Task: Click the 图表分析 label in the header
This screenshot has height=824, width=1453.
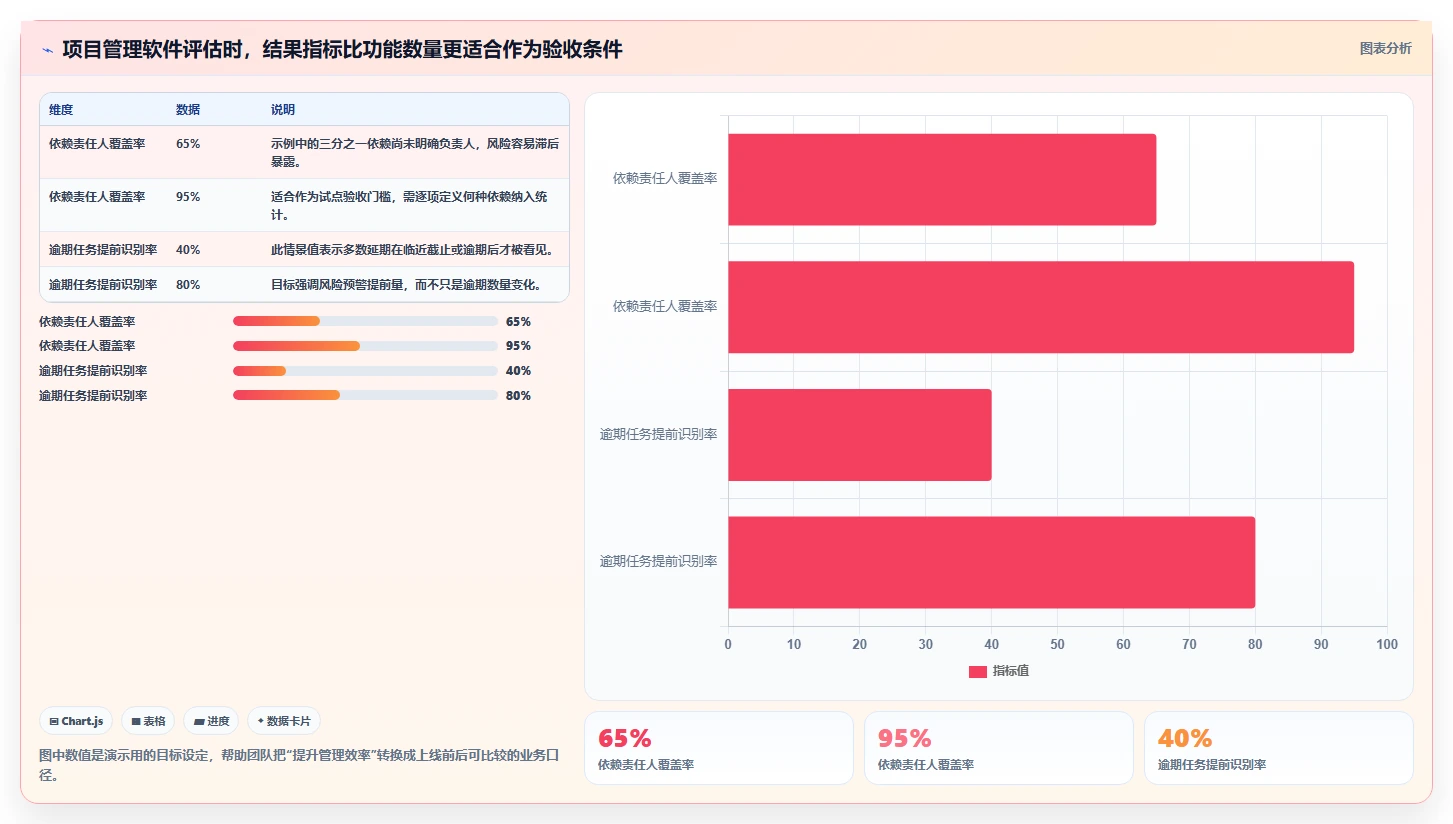Action: pyautogui.click(x=1385, y=48)
